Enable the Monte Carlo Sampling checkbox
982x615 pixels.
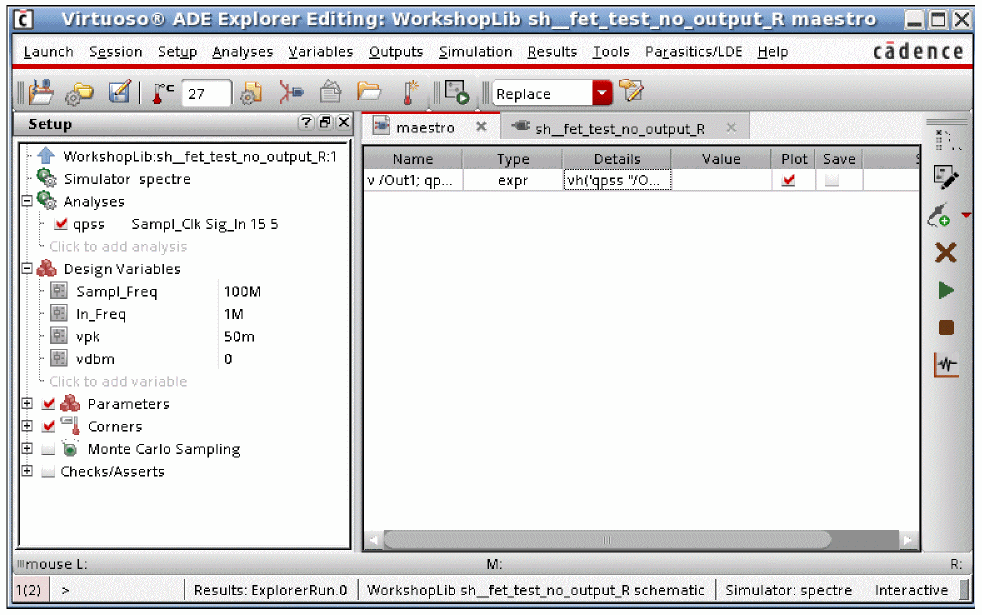point(48,448)
